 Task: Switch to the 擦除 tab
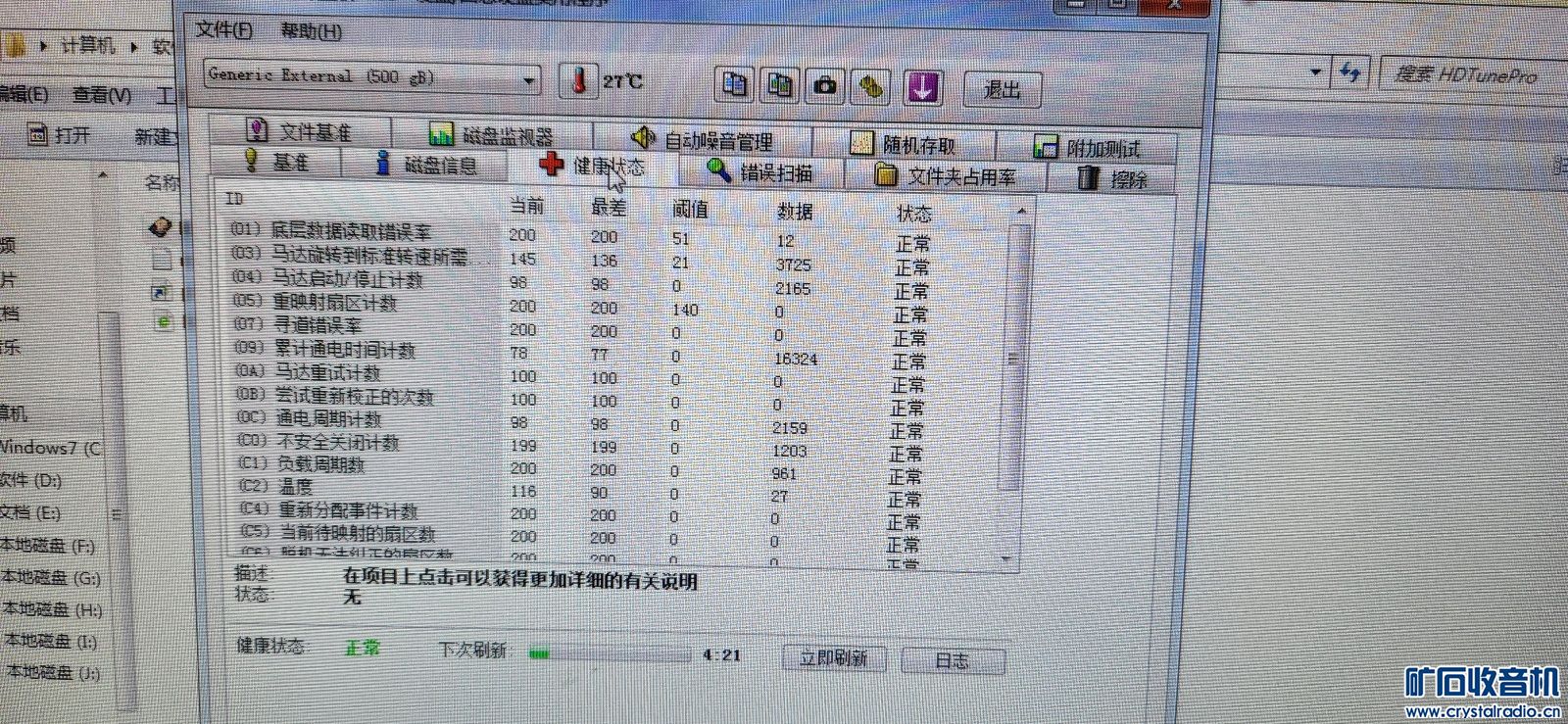[1111, 178]
